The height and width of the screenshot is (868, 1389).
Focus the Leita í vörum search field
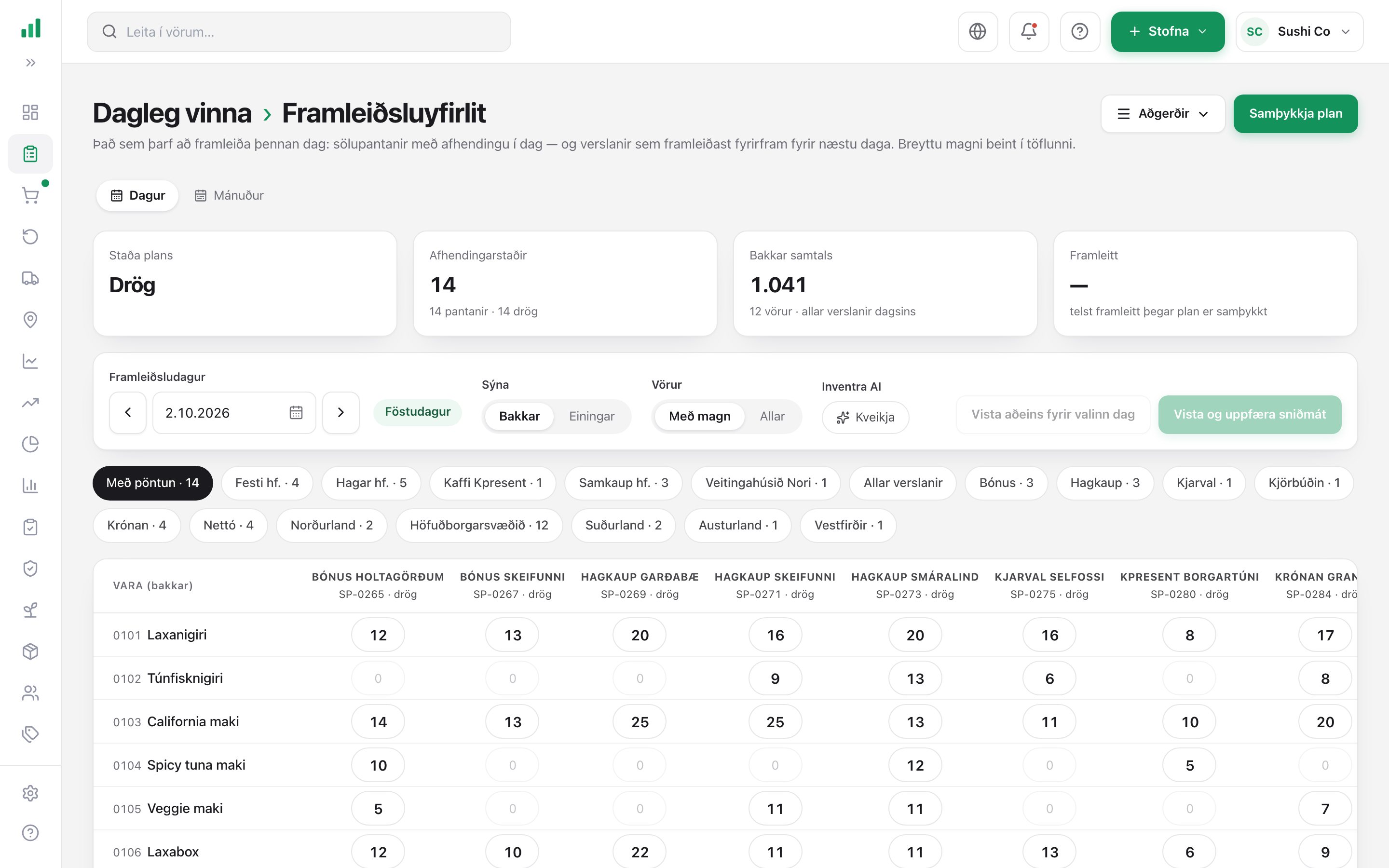click(299, 31)
